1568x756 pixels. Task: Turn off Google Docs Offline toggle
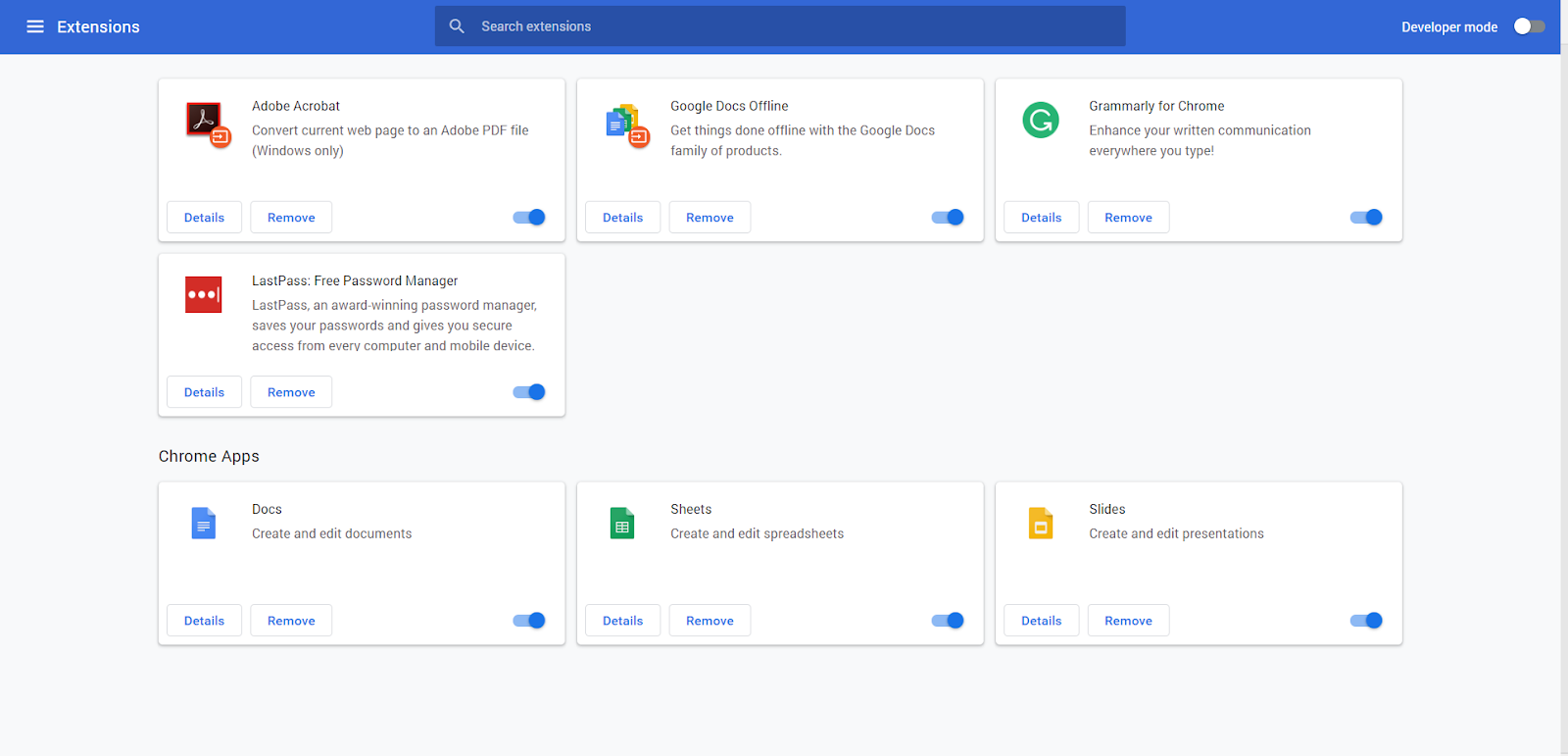click(x=948, y=218)
